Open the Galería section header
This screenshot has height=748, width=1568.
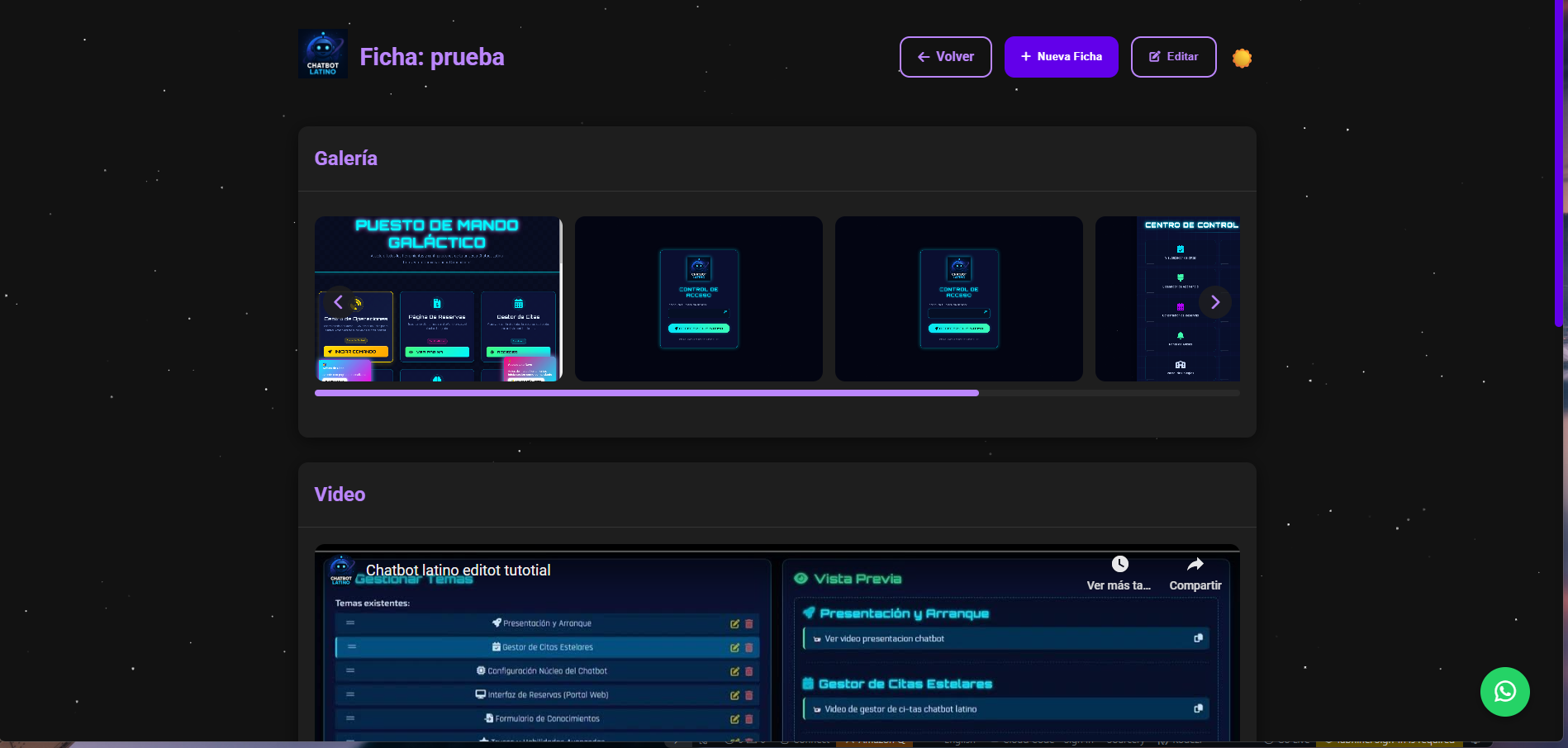345,158
